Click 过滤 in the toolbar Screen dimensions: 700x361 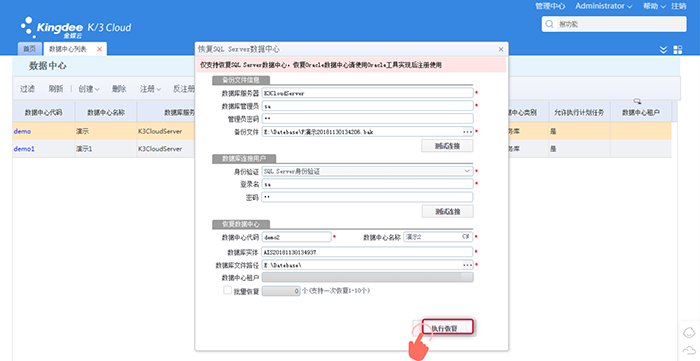27,89
